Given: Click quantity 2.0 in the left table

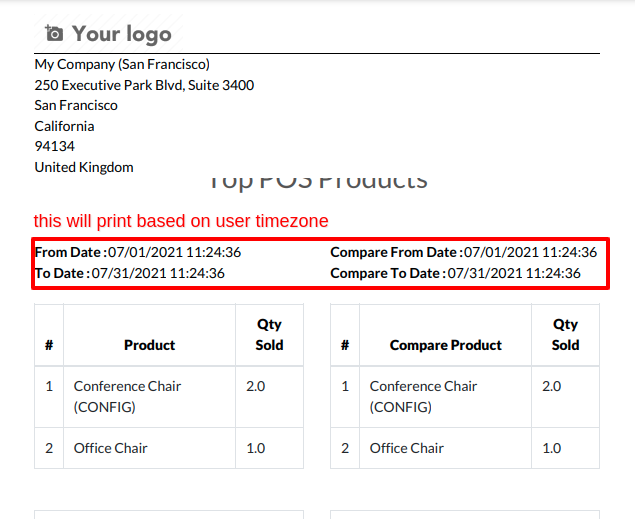Looking at the screenshot, I should pos(256,386).
